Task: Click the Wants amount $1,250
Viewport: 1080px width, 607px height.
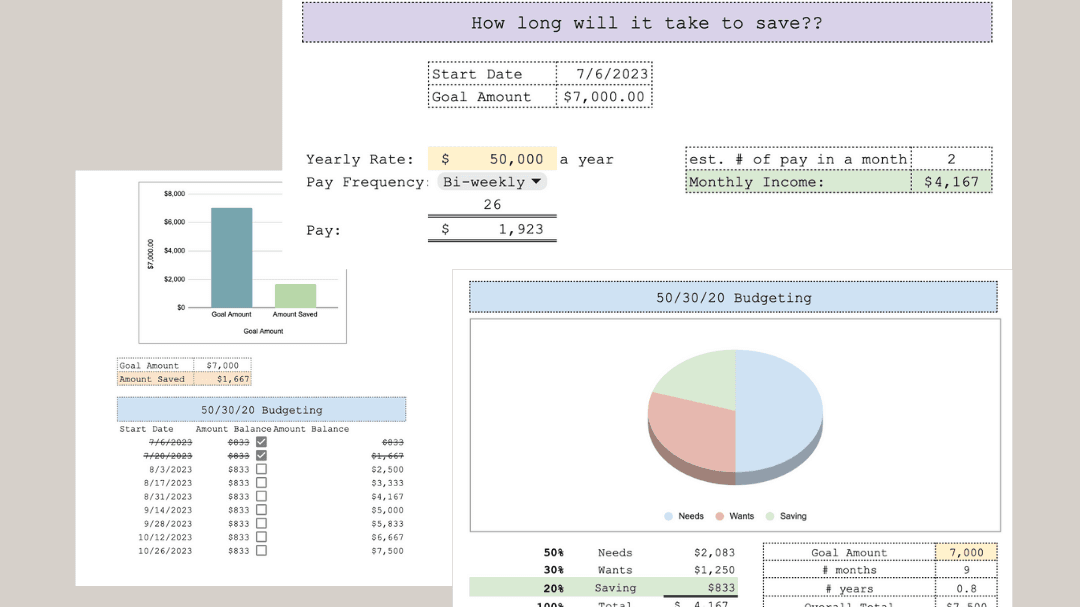Action: click(x=714, y=570)
